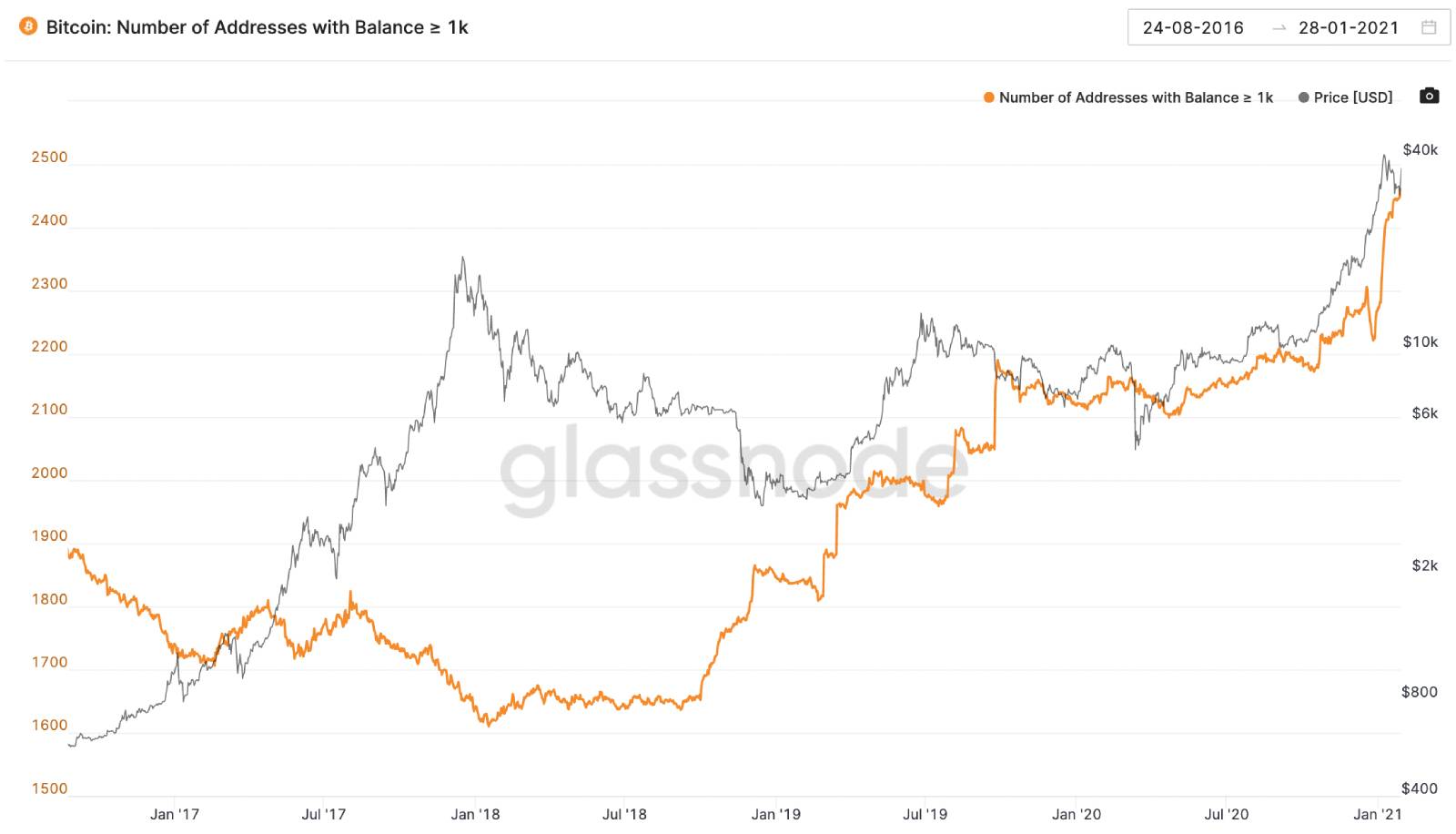Toggle the Number of Addresses legend series
1456x834 pixels.
point(1135,97)
